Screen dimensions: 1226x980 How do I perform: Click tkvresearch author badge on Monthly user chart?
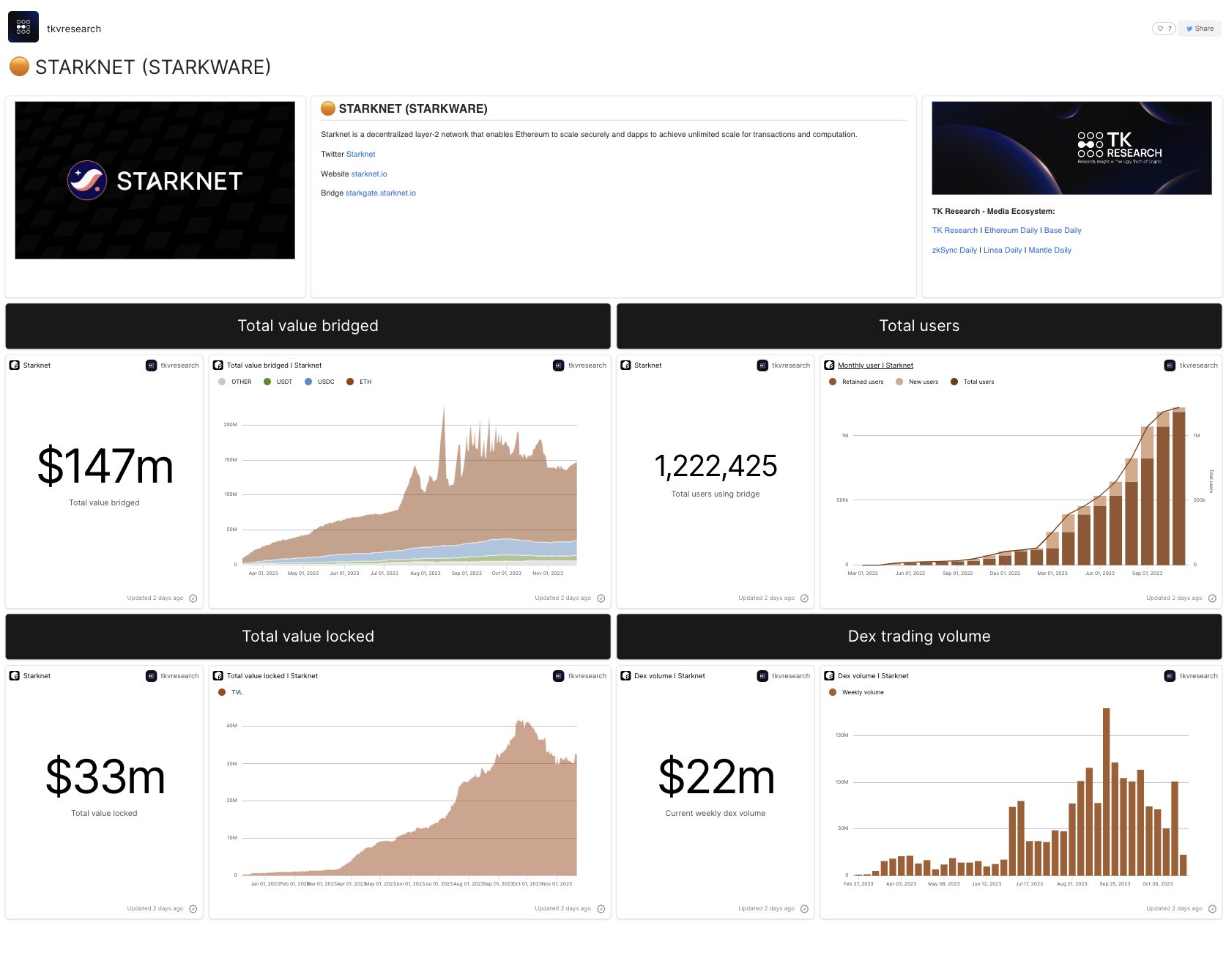point(1192,365)
